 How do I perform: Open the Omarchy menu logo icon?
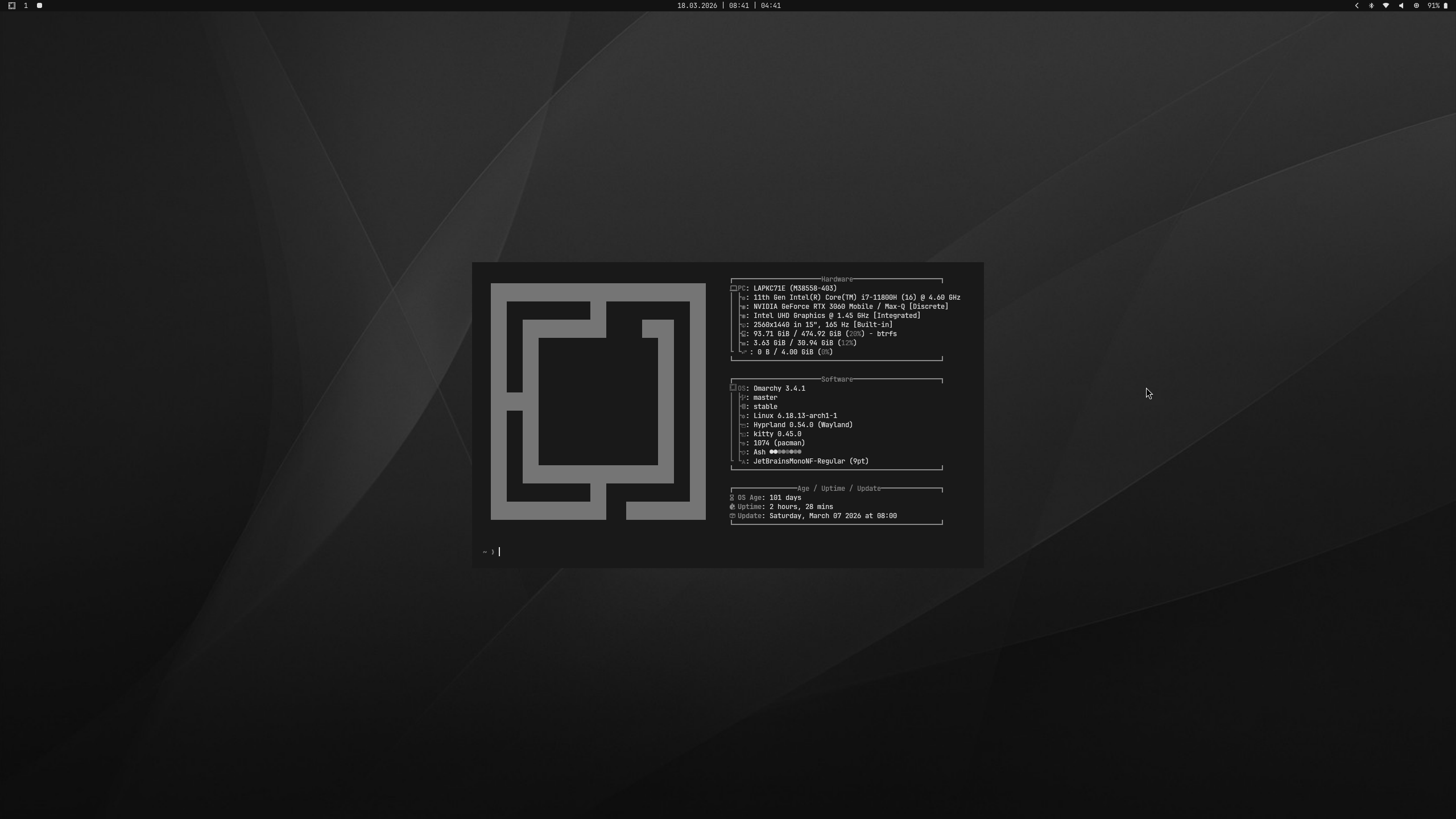point(11,6)
